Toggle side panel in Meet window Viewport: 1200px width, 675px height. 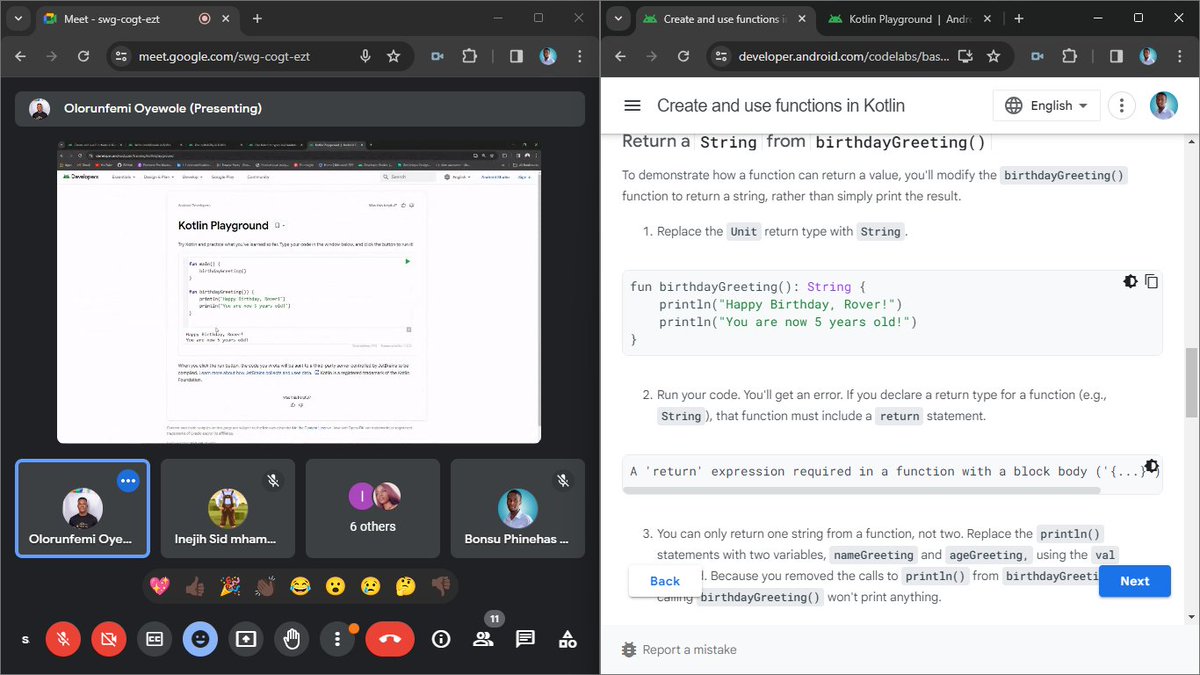[x=516, y=56]
